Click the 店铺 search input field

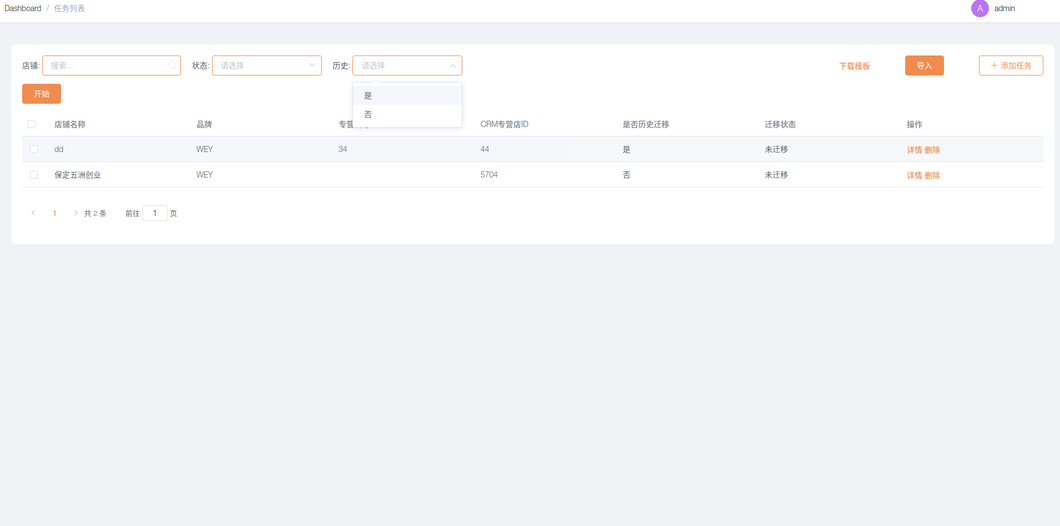pyautogui.click(x=105, y=66)
